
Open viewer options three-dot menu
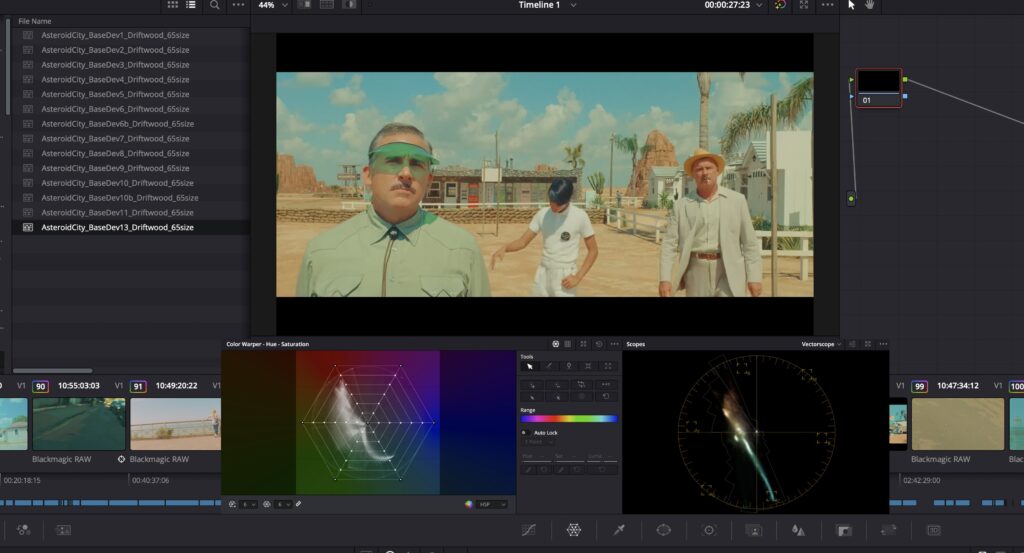point(827,5)
